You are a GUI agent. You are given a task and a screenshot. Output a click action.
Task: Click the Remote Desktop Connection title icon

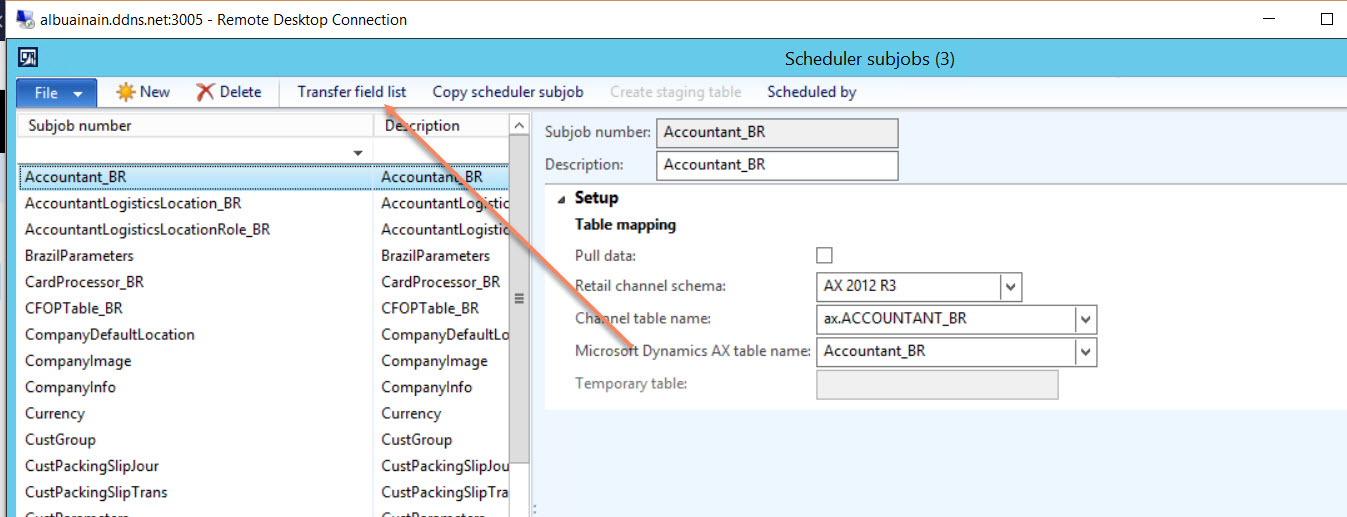click(24, 19)
